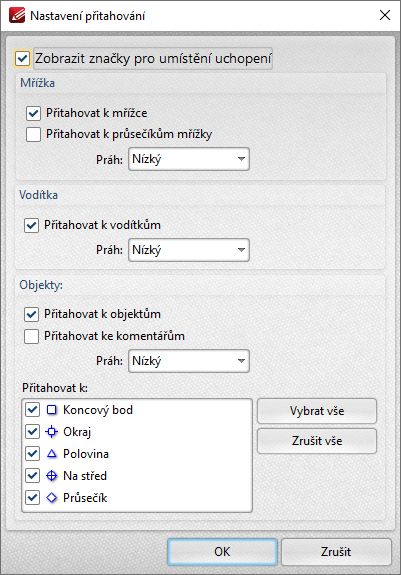Enable Přitahovat k průsečíkům mřížky
Image resolution: width=401 pixels, height=575 pixels.
33,134
